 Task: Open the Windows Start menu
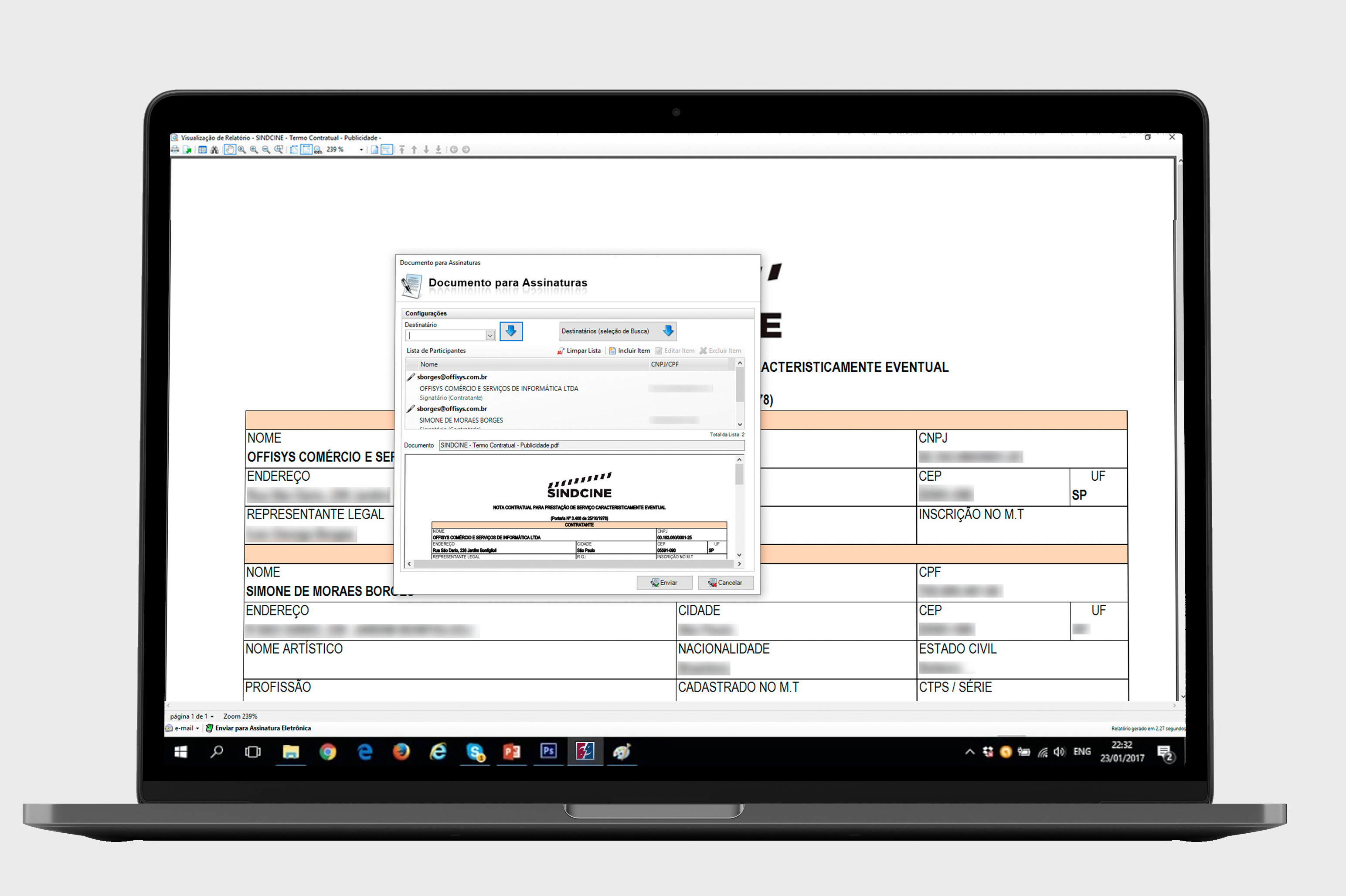point(180,752)
